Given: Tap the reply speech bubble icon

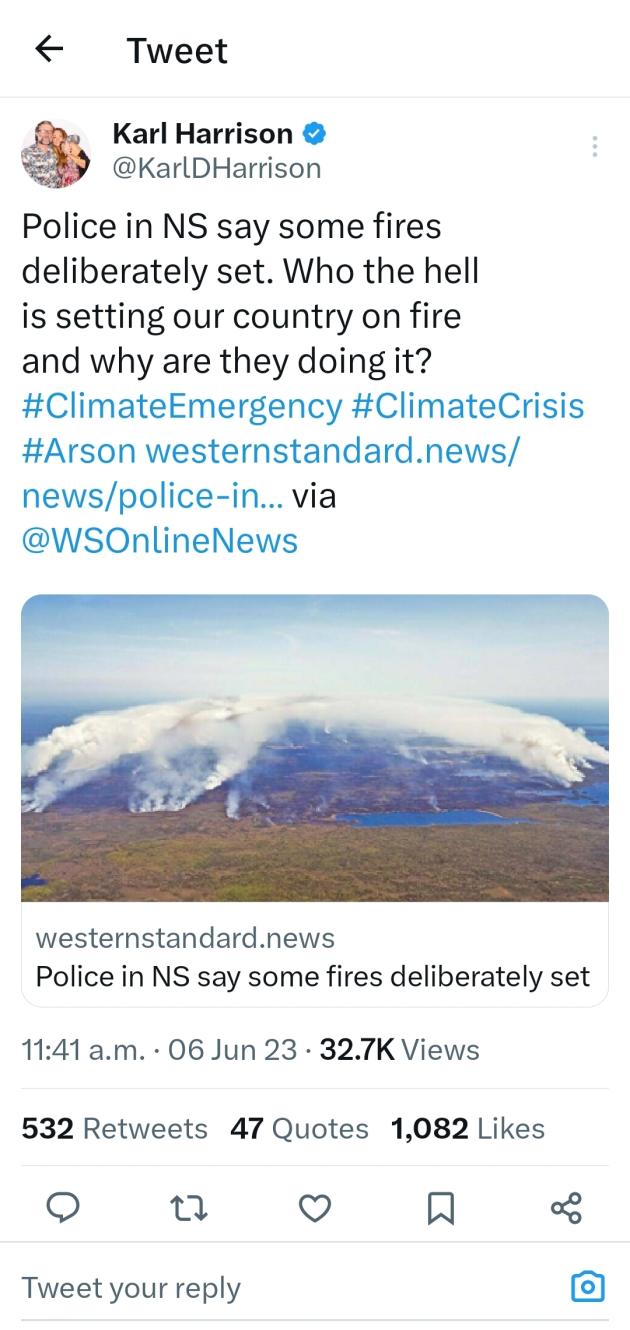Looking at the screenshot, I should pyautogui.click(x=64, y=1208).
